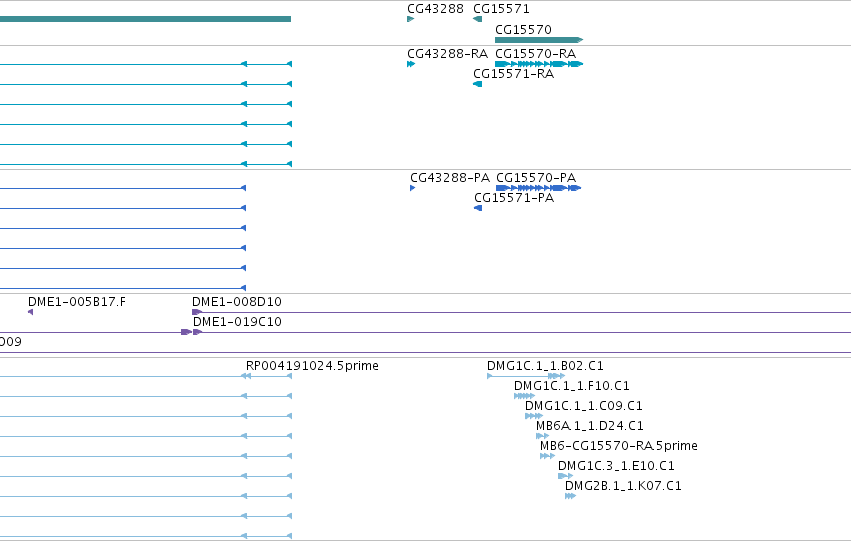Select the MB6A.1_1.D24.C1 alignment label

pos(589,426)
